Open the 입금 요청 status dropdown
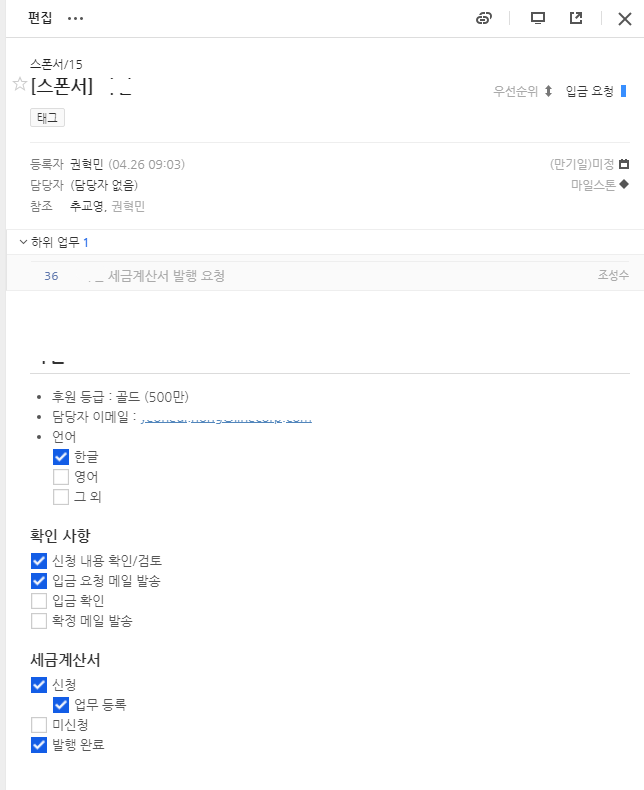The image size is (644, 790). [x=589, y=91]
